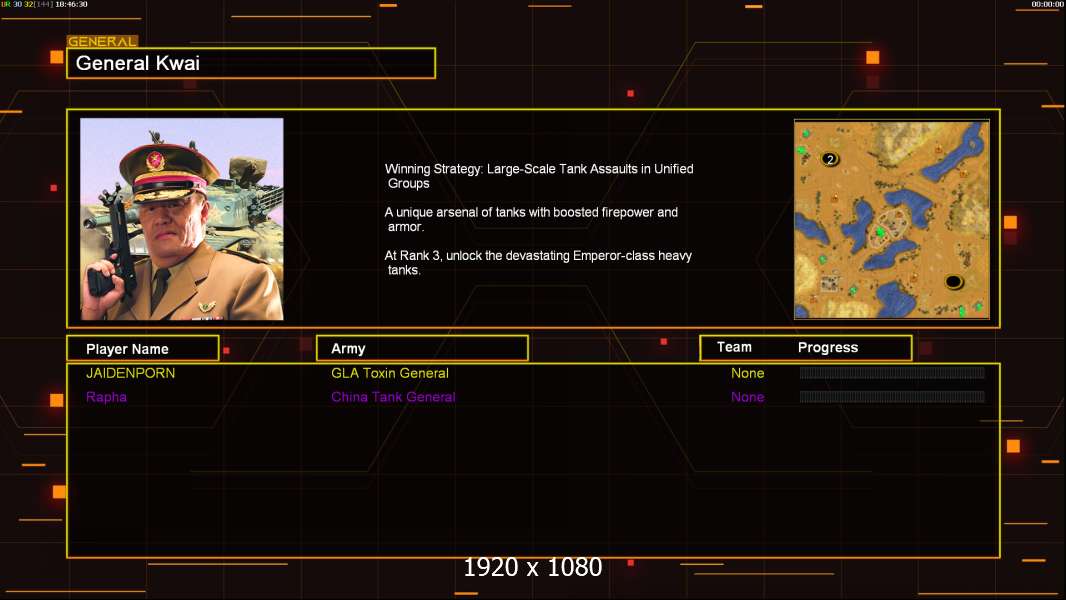
Task: Click the desert map preview thumbnail
Action: 892,219
